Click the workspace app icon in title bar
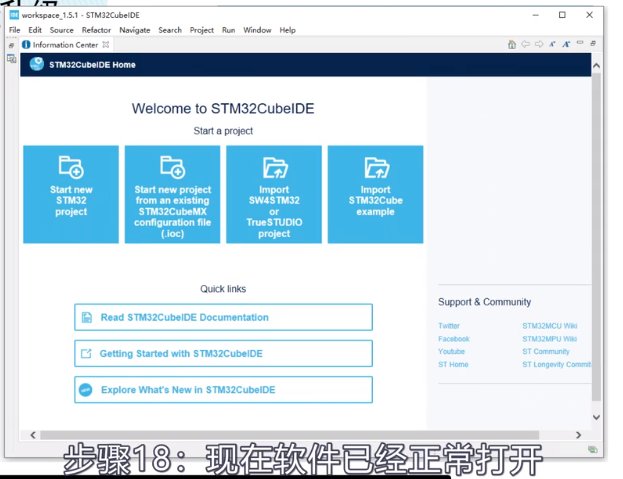The width and height of the screenshot is (623, 479). pyautogui.click(x=14, y=15)
